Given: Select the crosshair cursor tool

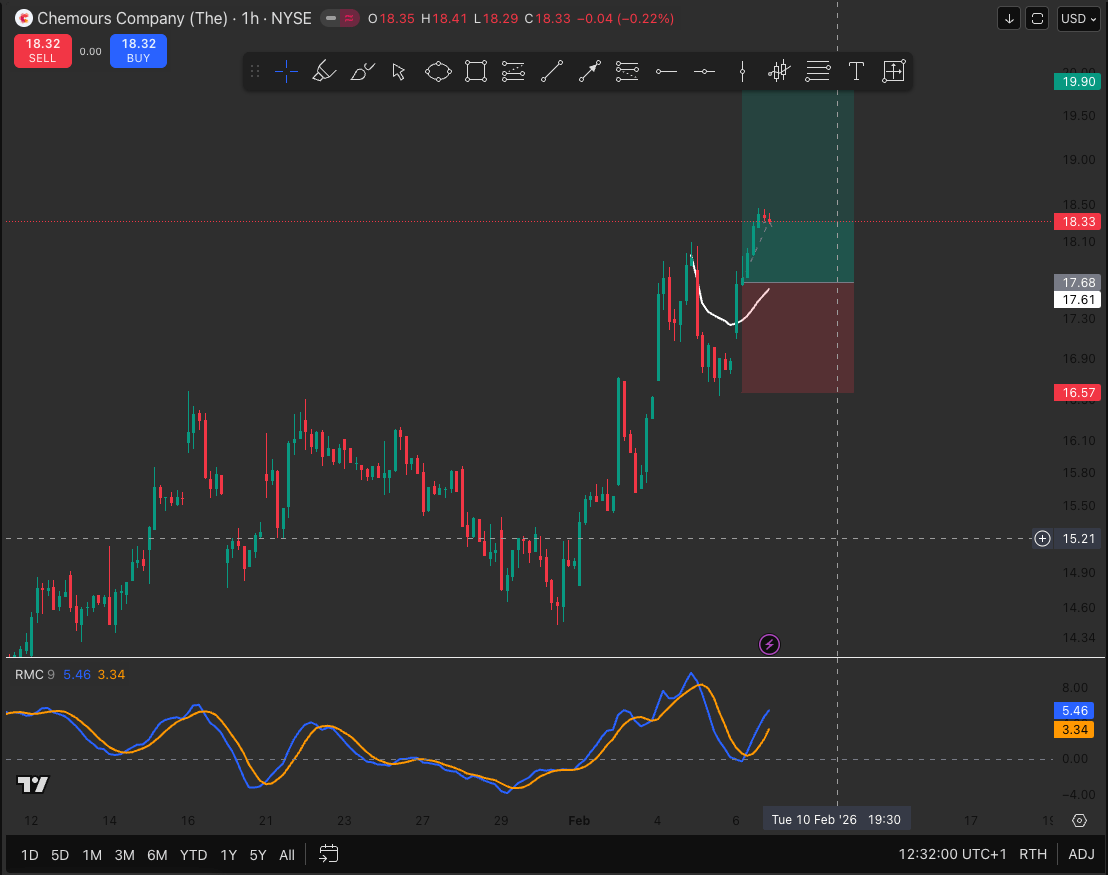Looking at the screenshot, I should (x=286, y=71).
